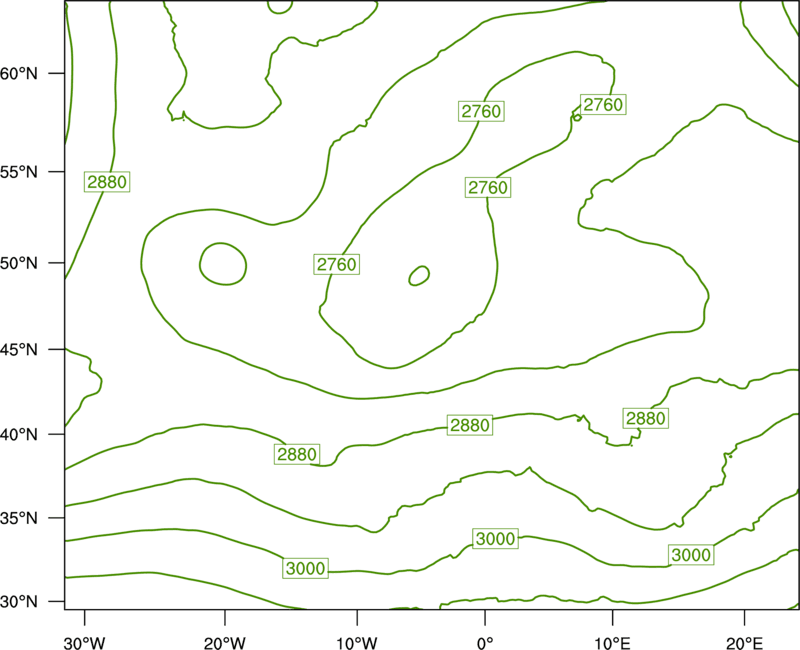Click the 2880 contour label beside 55°N
This screenshot has width=800, height=650.
click(107, 182)
